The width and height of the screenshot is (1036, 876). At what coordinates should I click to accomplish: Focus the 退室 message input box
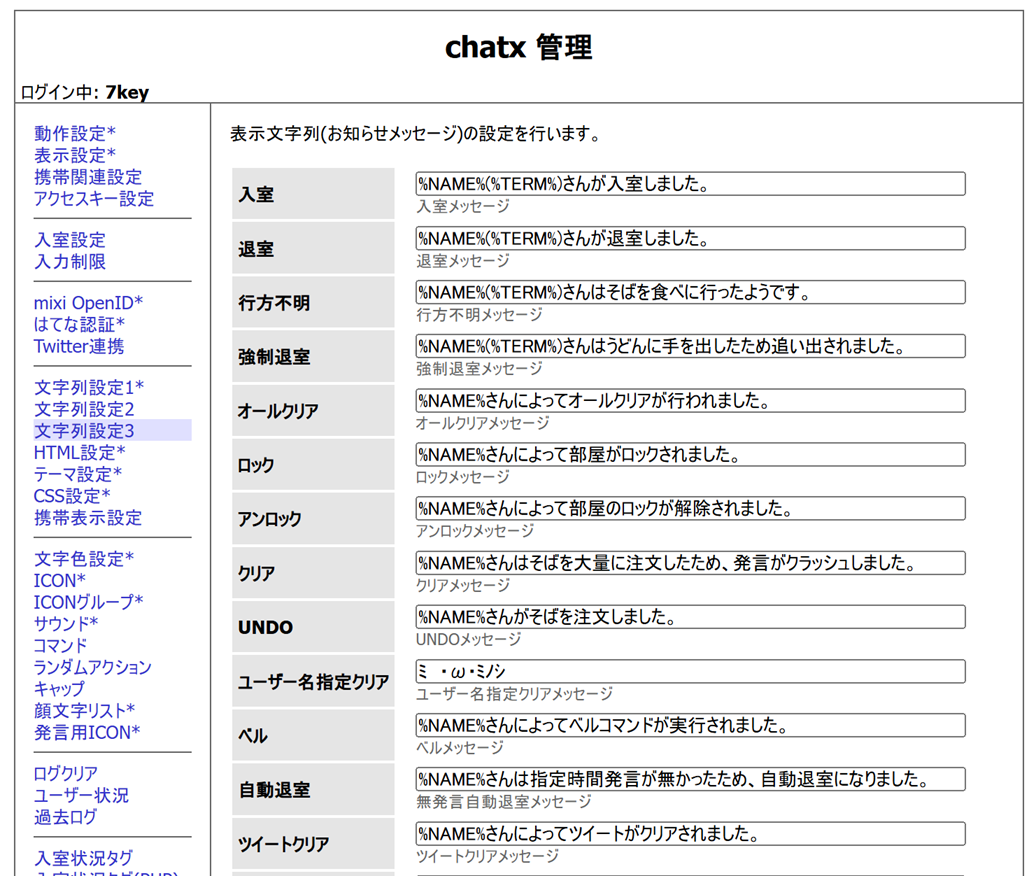pyautogui.click(x=690, y=238)
